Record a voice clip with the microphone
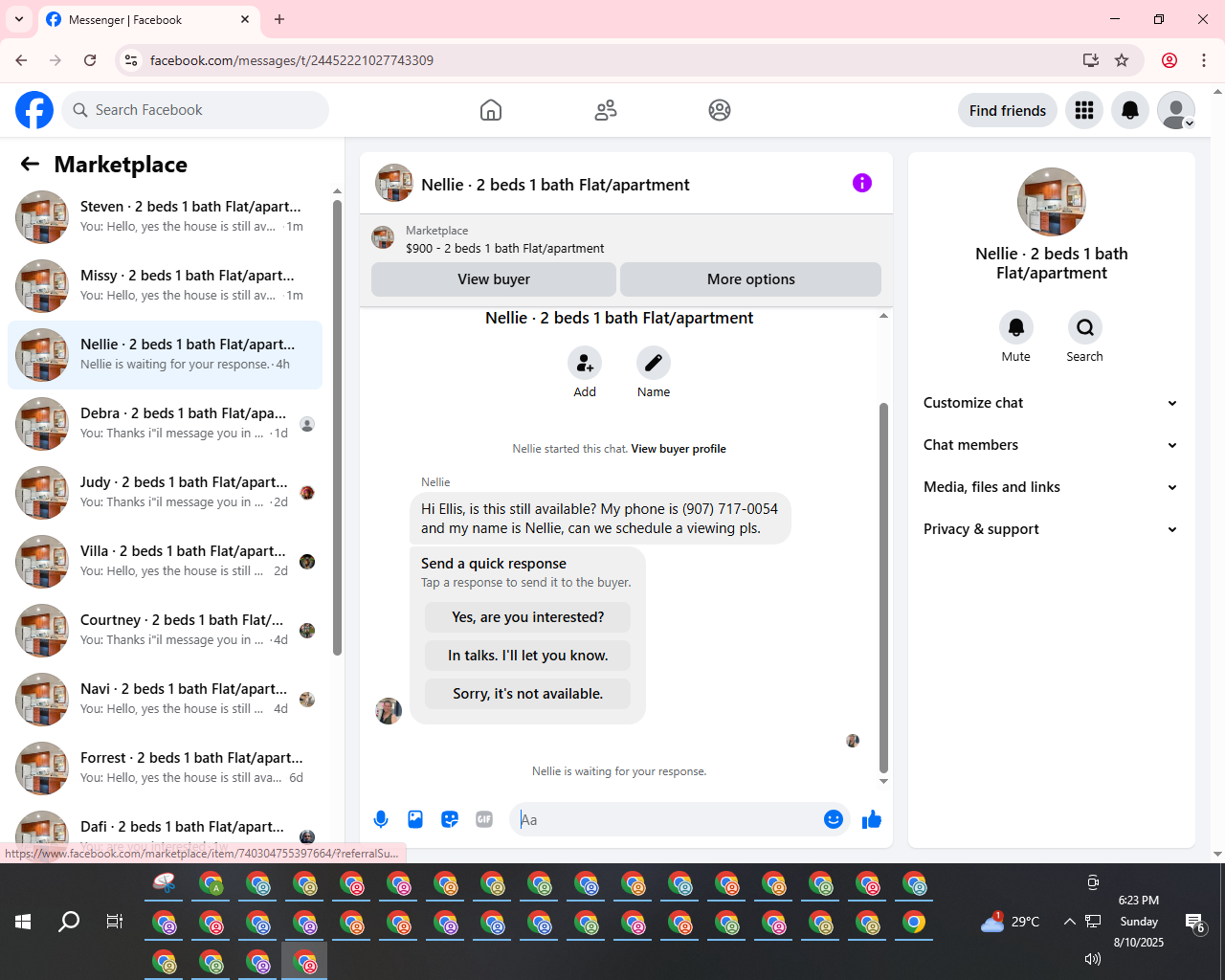 pos(381,819)
